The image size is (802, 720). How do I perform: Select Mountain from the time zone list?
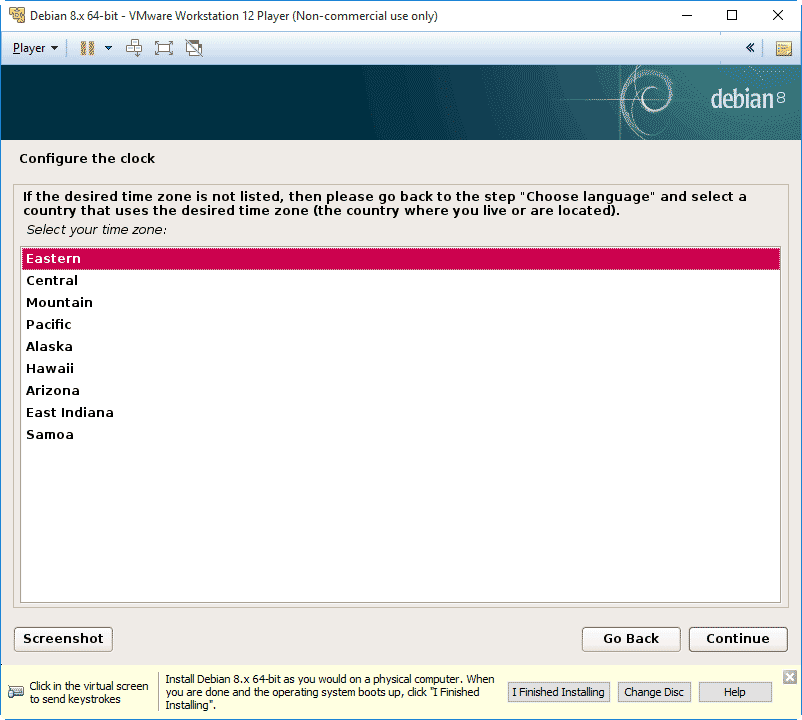pyautogui.click(x=59, y=303)
